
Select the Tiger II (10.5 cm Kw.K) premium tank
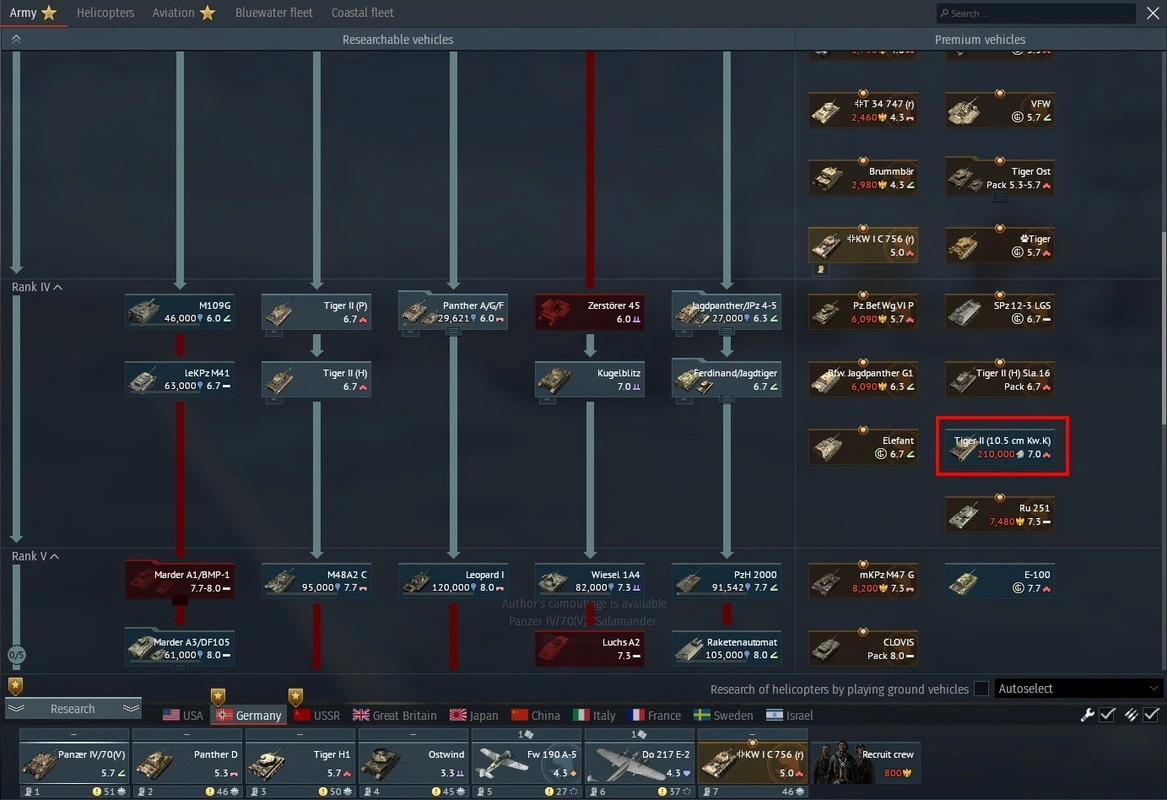(x=1001, y=447)
